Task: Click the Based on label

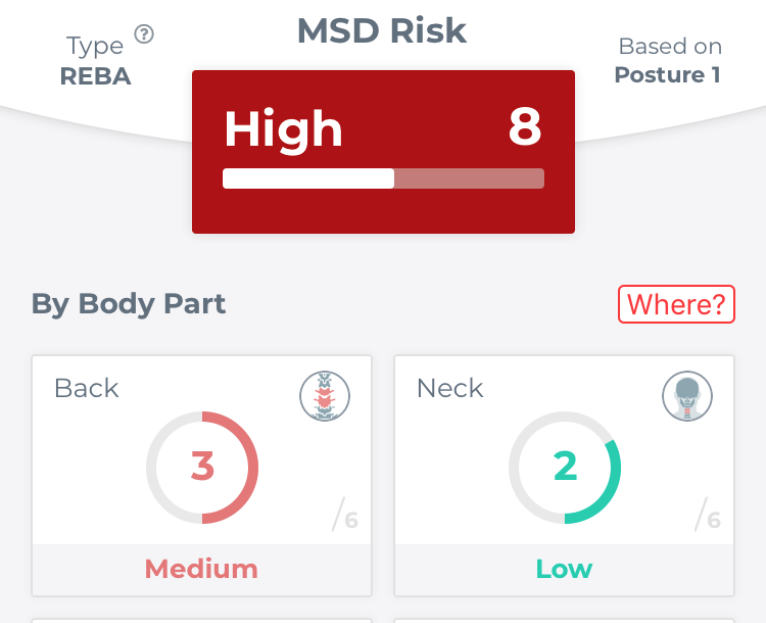Action: [x=670, y=46]
